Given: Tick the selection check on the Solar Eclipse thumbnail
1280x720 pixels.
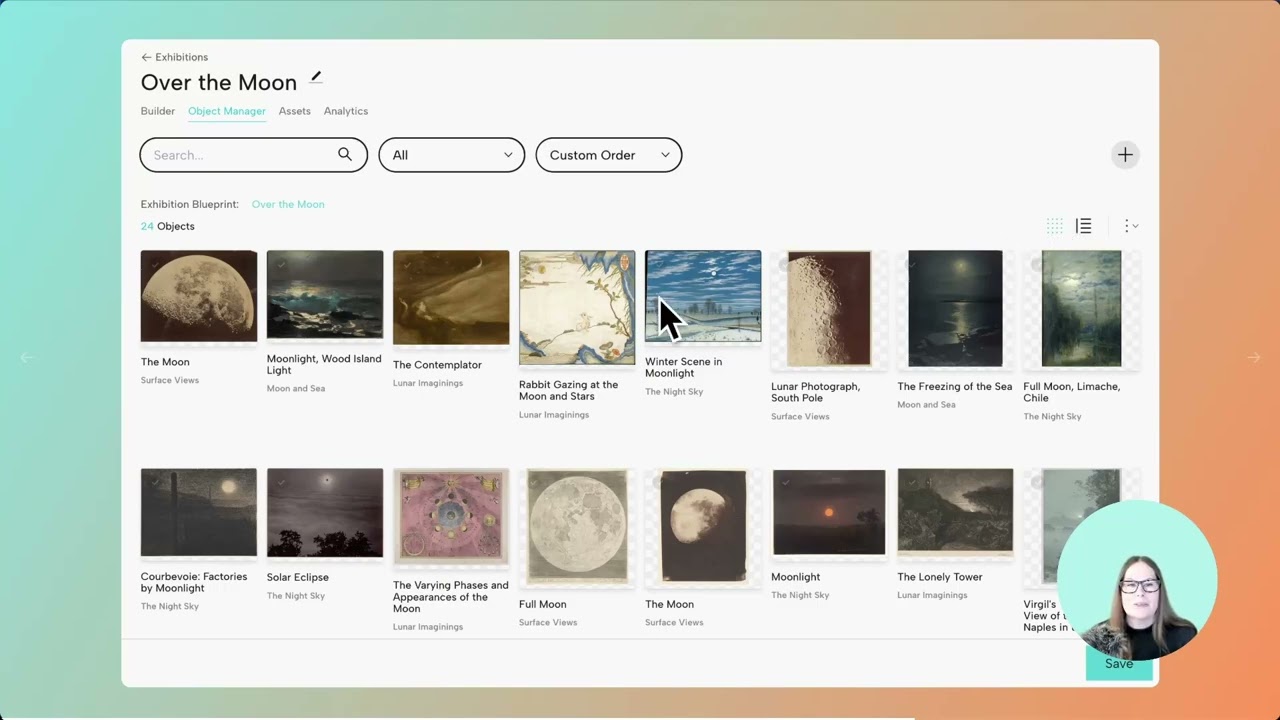Looking at the screenshot, I should [x=280, y=482].
